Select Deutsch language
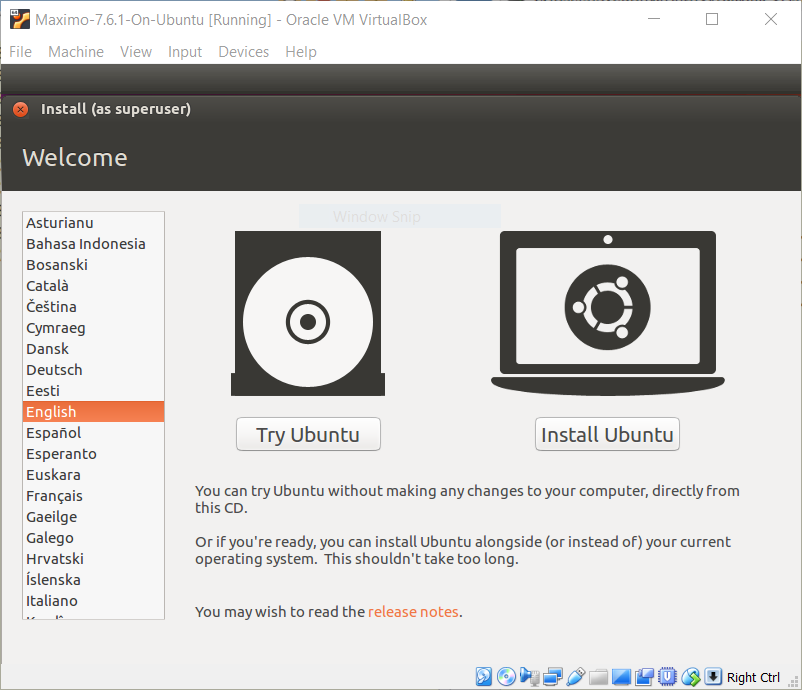Image resolution: width=802 pixels, height=690 pixels. point(93,370)
